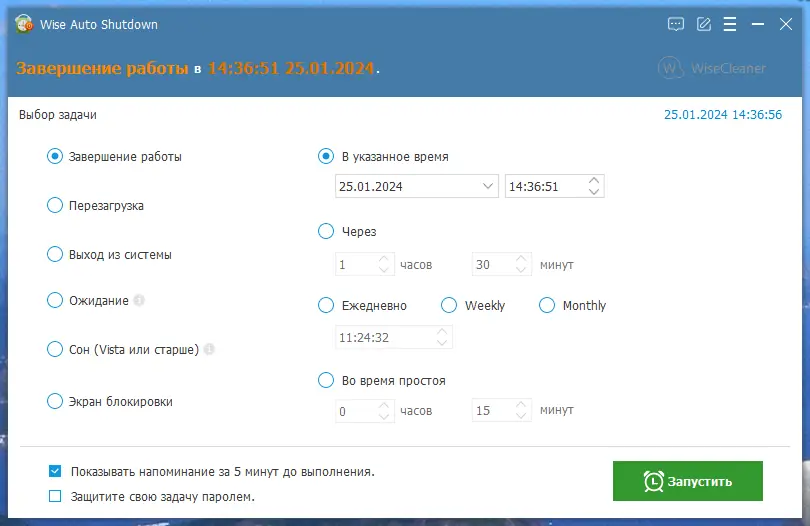
Task: Click the info icon beside Сон (Vista или старше)
Action: point(209,349)
